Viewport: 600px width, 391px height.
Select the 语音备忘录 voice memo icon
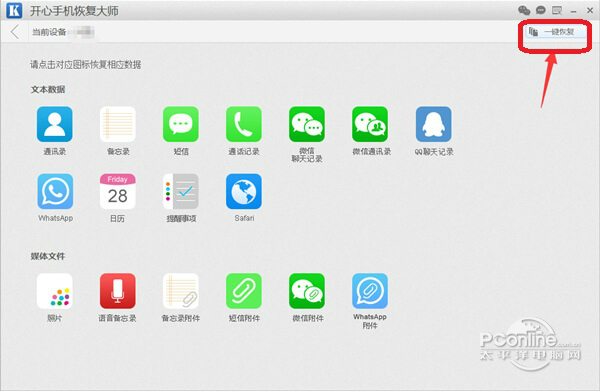[117, 291]
